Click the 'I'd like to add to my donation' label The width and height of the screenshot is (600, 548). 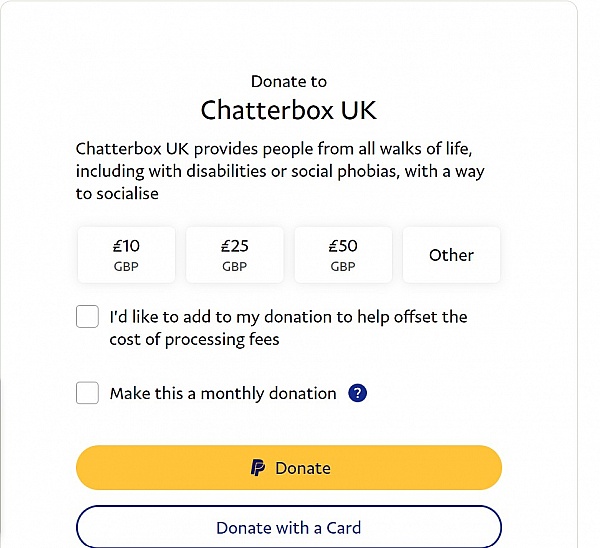pyautogui.click(x=289, y=328)
